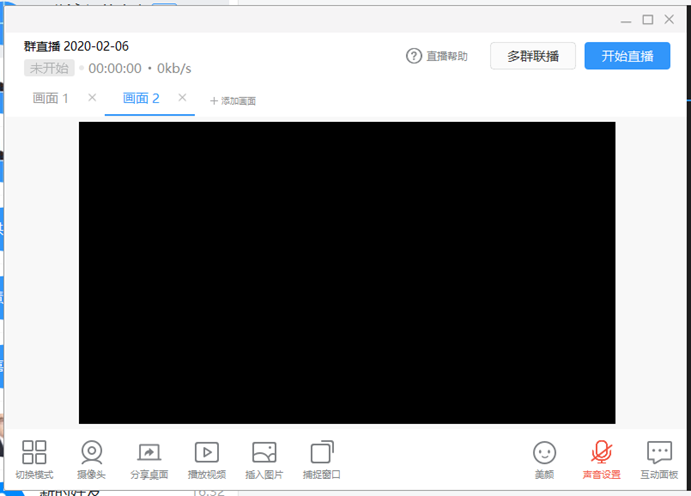Viewport: 691px width, 496px height.
Task: Open the 播放视频 video player option
Action: tap(207, 453)
